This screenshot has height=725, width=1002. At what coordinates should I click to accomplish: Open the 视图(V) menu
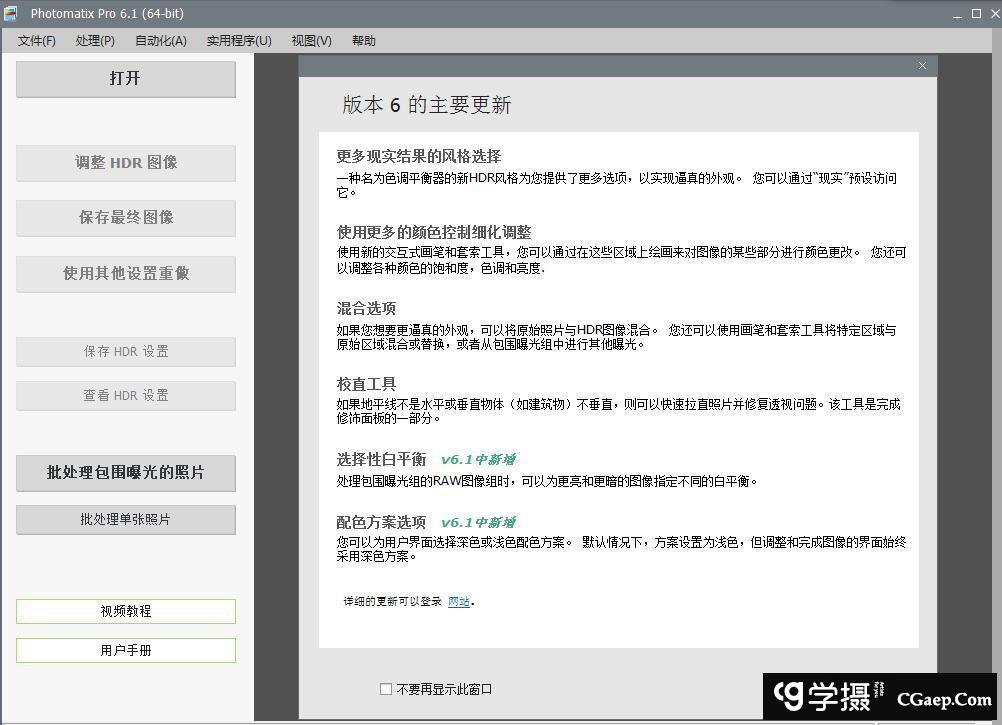point(311,41)
